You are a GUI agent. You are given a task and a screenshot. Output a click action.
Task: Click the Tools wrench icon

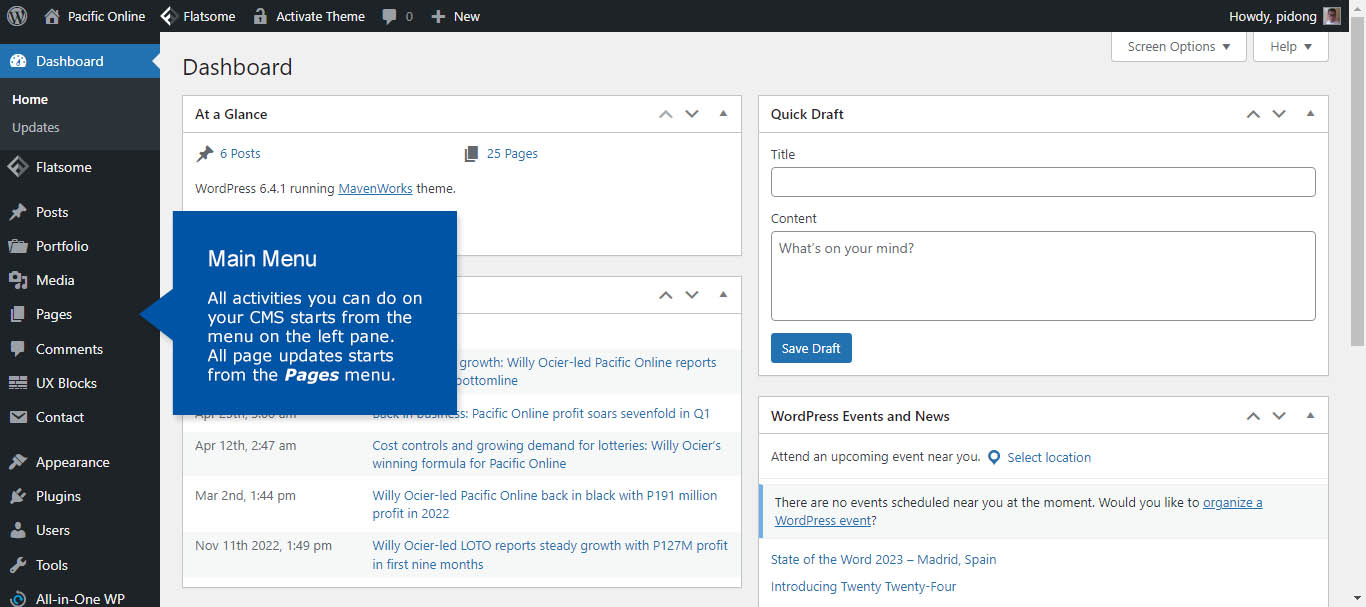(17, 565)
